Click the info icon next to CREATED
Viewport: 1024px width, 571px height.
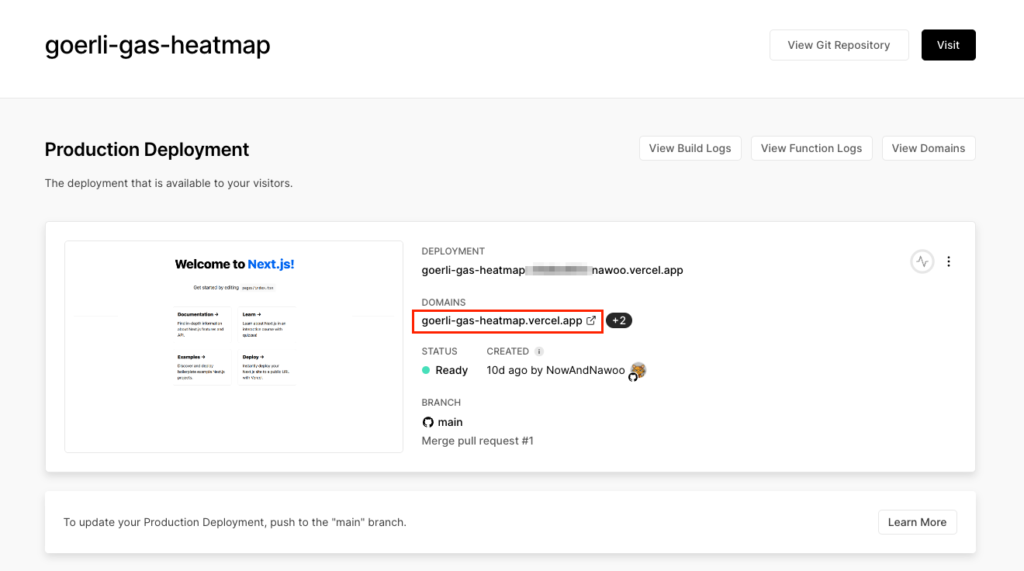539,351
